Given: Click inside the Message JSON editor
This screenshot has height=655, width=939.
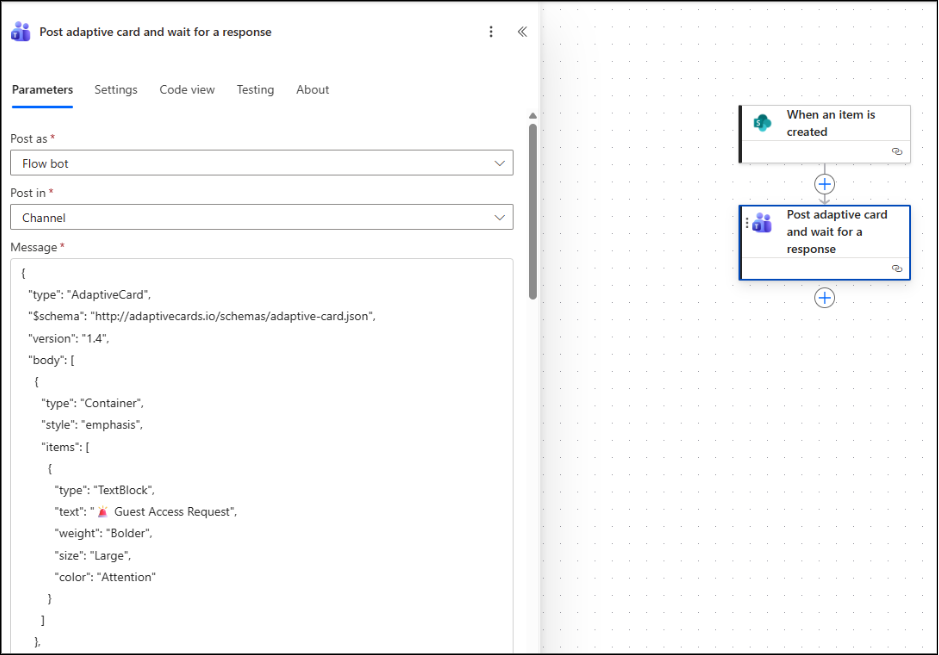Looking at the screenshot, I should [x=300, y=450].
